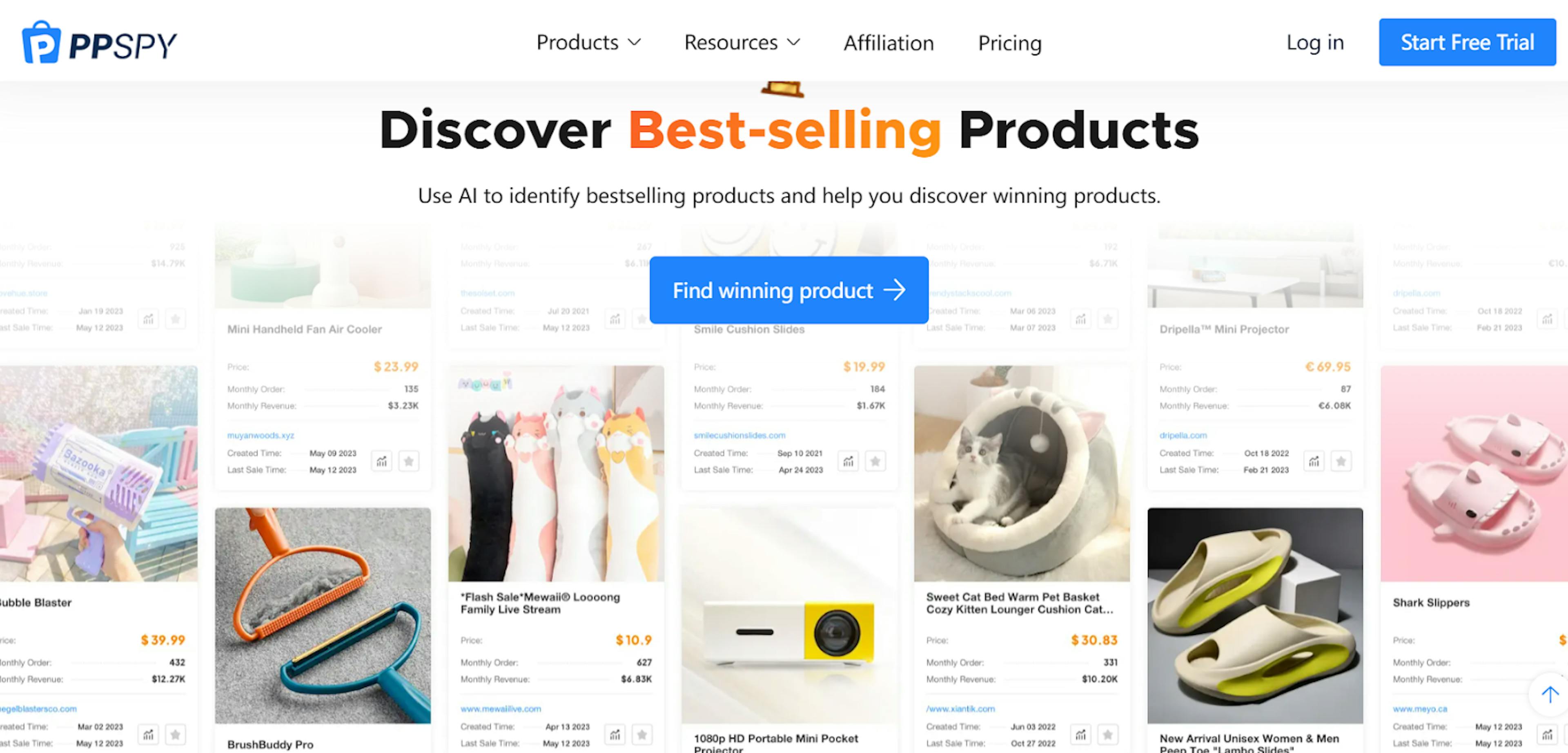This screenshot has width=1568, height=753.
Task: Click the Start Free Trial button
Action: [x=1467, y=42]
